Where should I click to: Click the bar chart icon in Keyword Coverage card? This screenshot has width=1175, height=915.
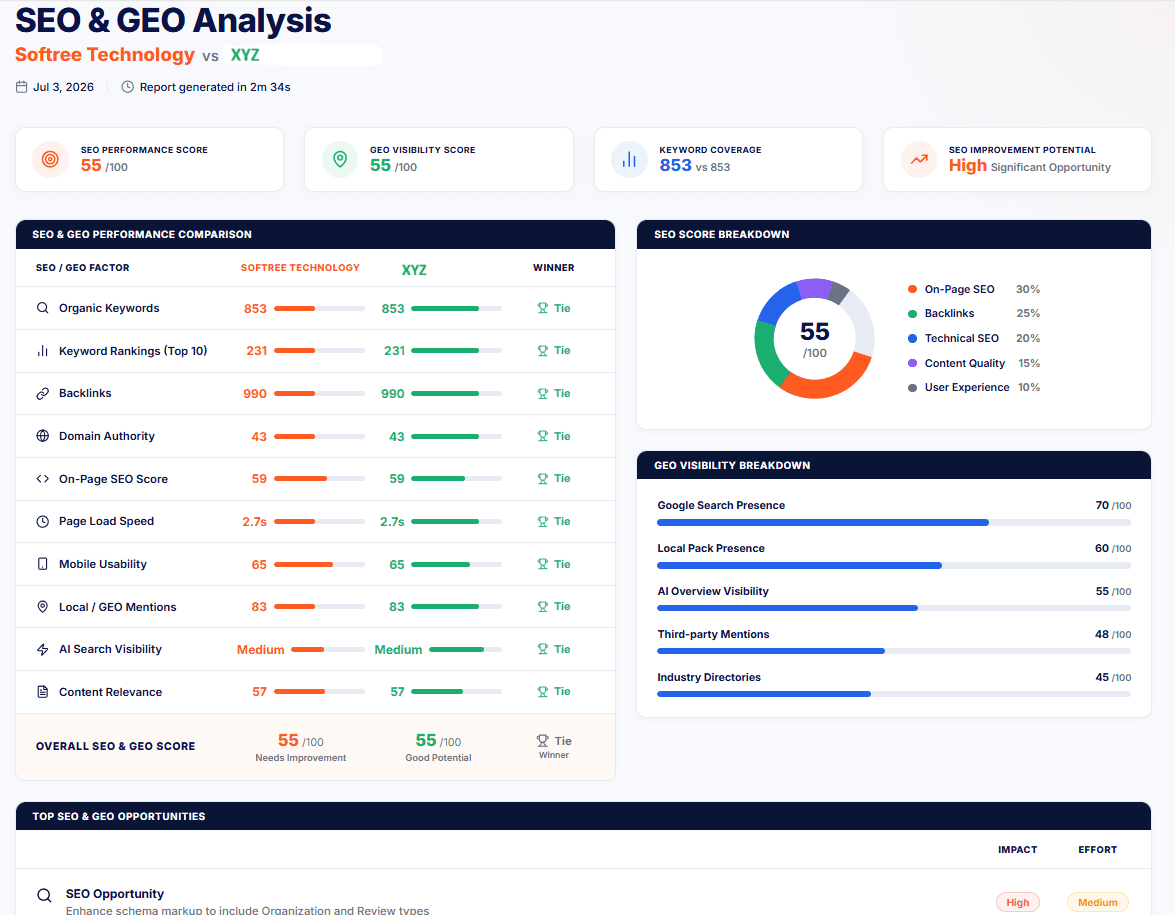(x=629, y=159)
